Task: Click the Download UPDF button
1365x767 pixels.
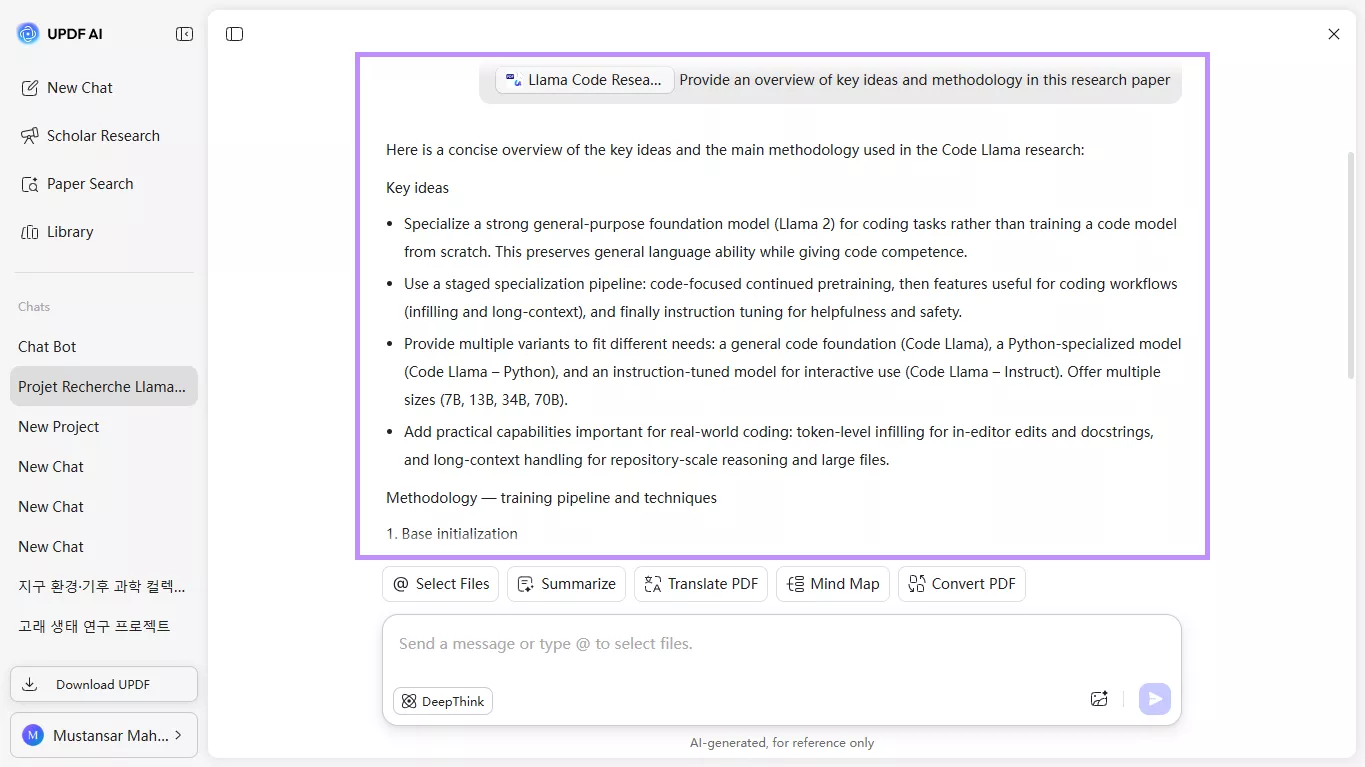Action: (104, 685)
